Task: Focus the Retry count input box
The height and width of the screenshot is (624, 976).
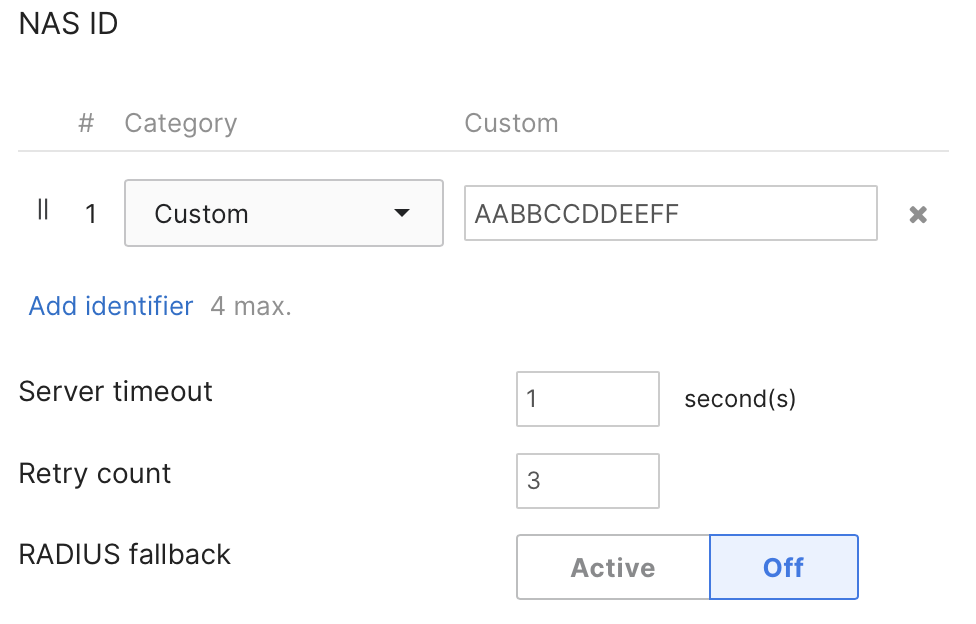Action: click(x=588, y=481)
